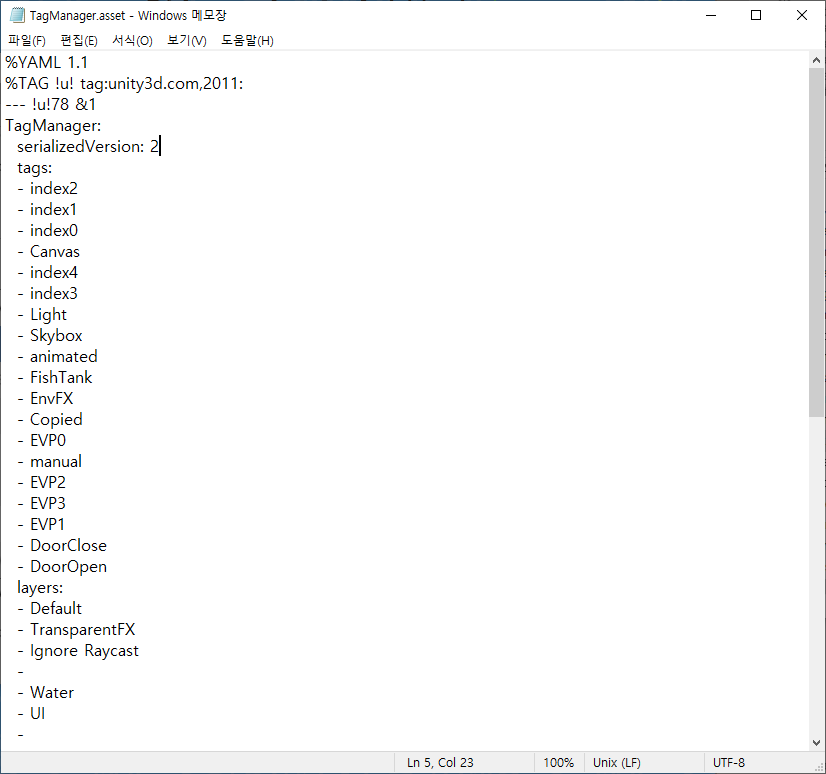Open the 도움말(H) help menu
The height and width of the screenshot is (774, 826).
point(247,41)
